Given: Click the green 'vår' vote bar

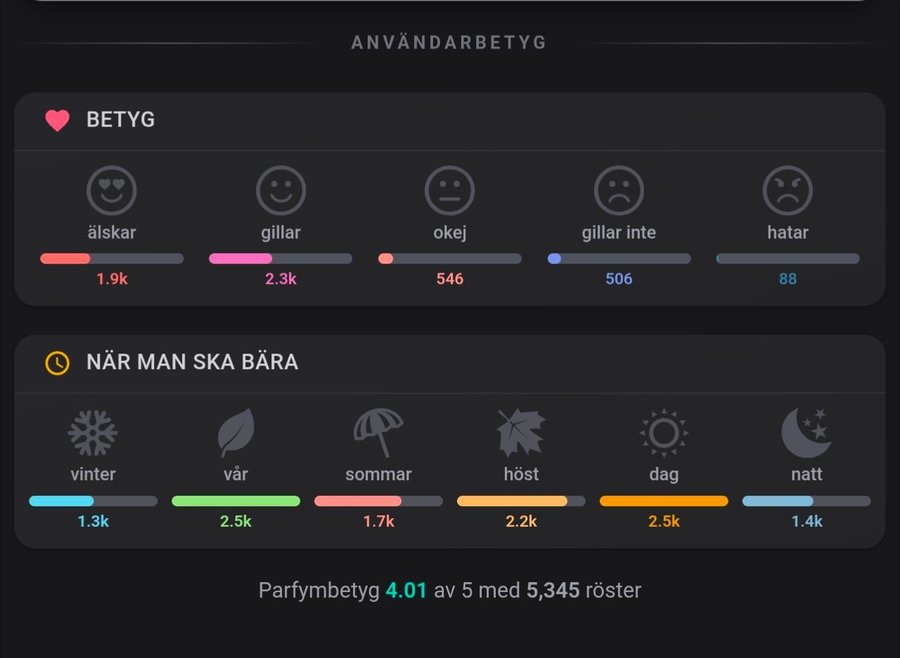Looking at the screenshot, I should 236,501.
